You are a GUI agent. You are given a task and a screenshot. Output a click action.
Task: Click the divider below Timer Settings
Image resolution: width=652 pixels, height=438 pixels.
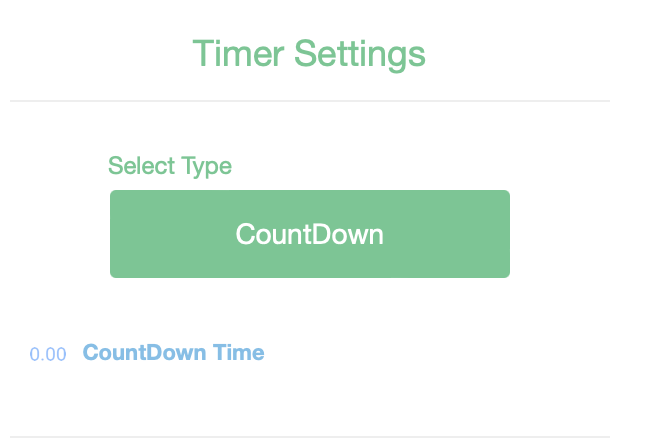[x=309, y=101]
